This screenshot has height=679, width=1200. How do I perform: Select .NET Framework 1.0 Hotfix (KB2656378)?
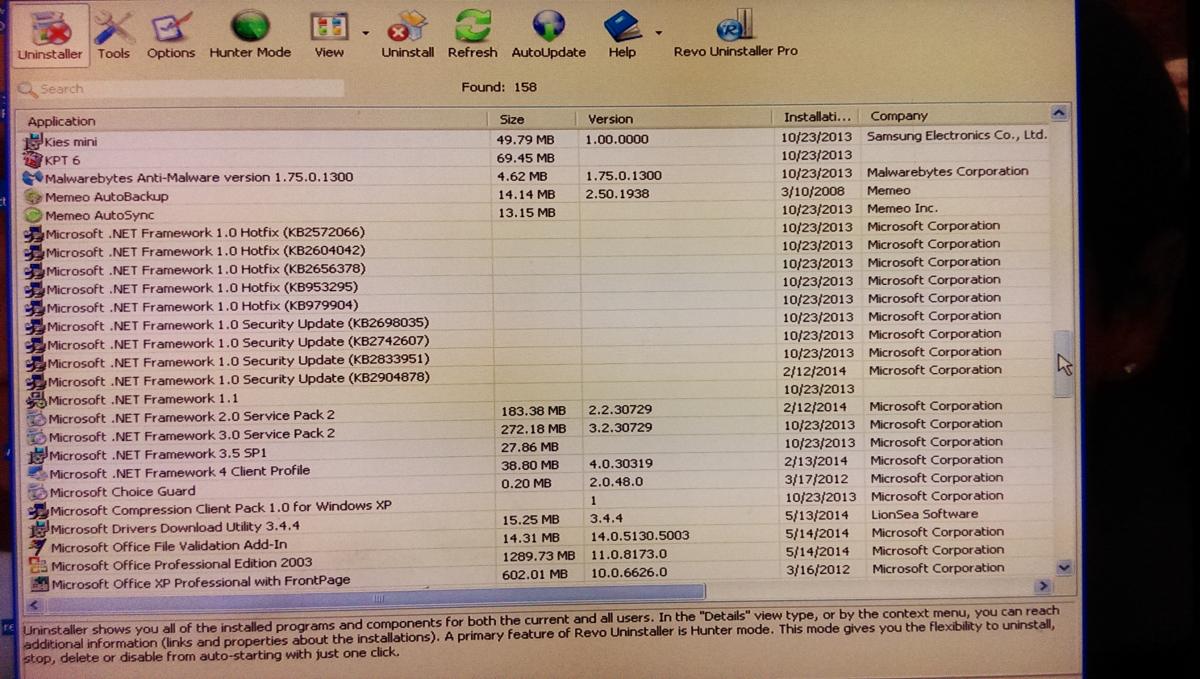click(205, 270)
